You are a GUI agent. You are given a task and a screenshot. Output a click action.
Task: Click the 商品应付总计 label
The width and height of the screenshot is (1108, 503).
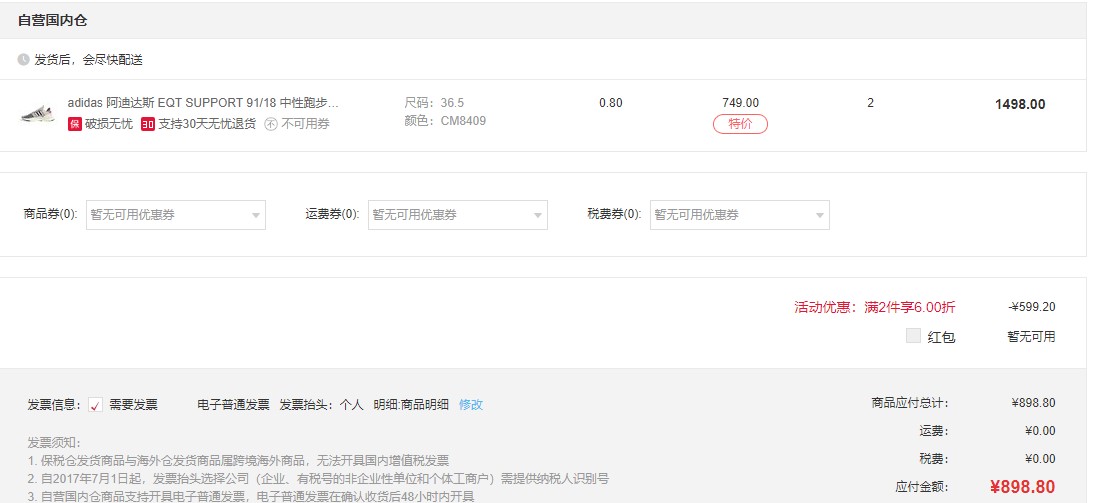910,403
